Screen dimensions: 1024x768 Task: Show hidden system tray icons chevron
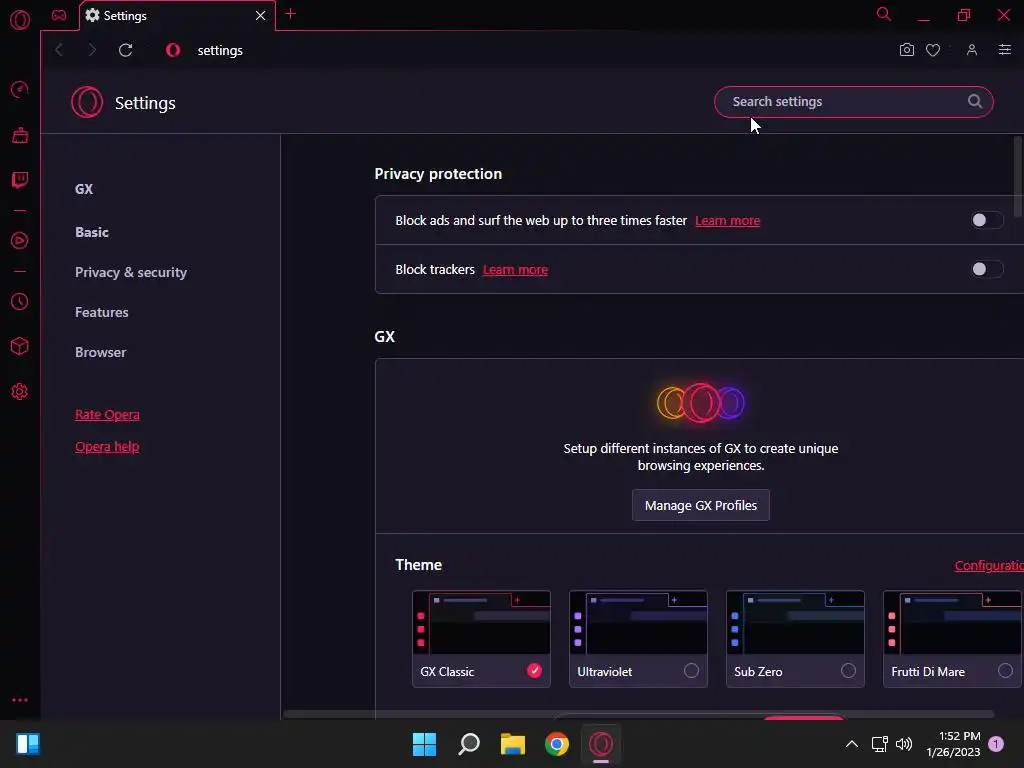click(x=852, y=744)
